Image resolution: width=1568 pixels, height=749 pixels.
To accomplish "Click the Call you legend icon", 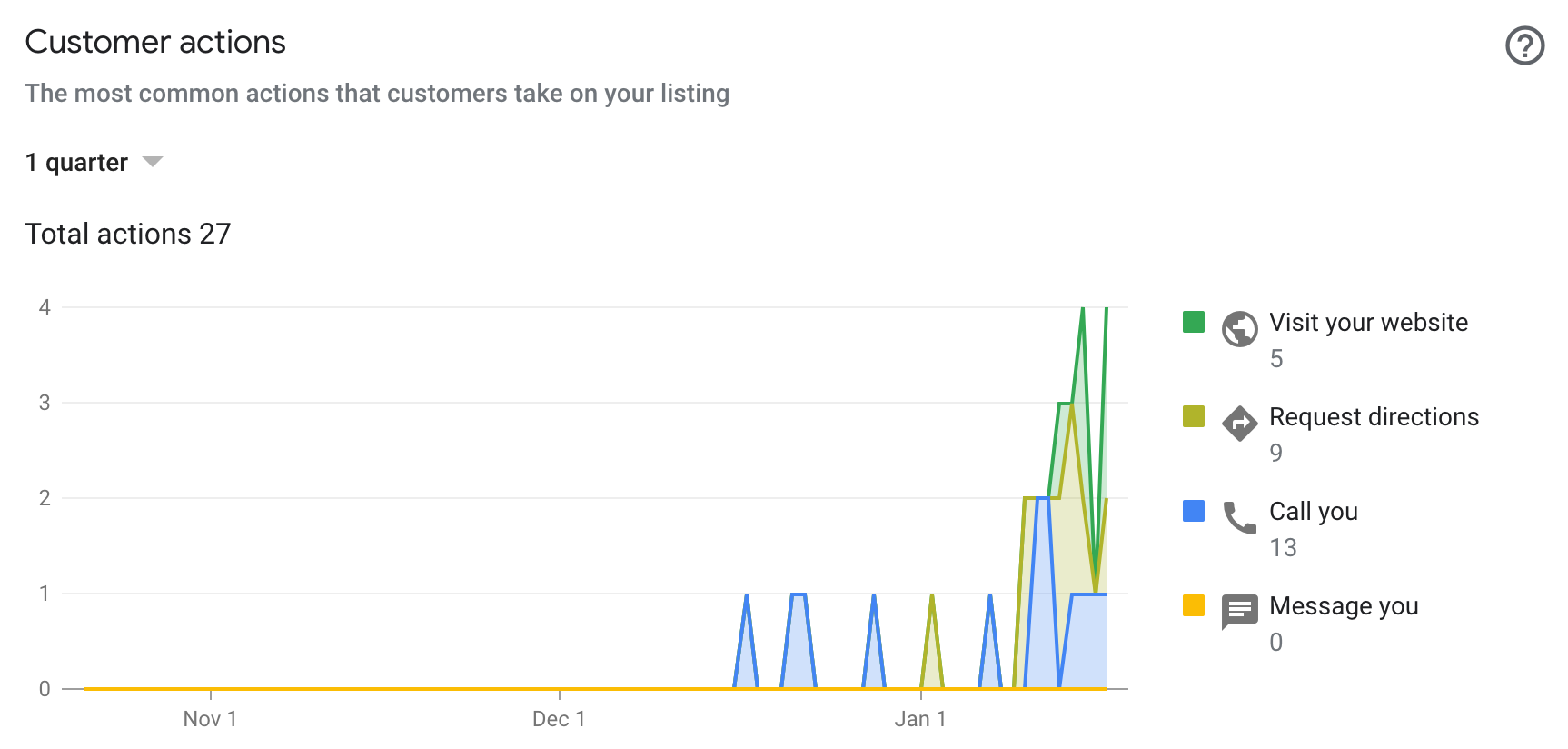I will [x=1193, y=510].
